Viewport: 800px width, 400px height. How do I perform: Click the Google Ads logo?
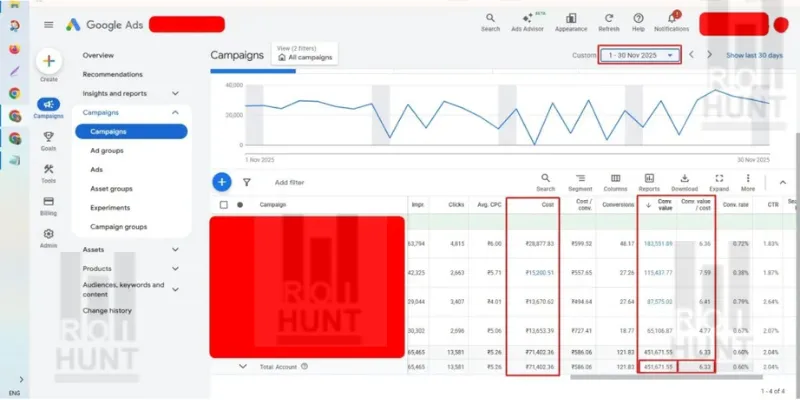coord(105,24)
